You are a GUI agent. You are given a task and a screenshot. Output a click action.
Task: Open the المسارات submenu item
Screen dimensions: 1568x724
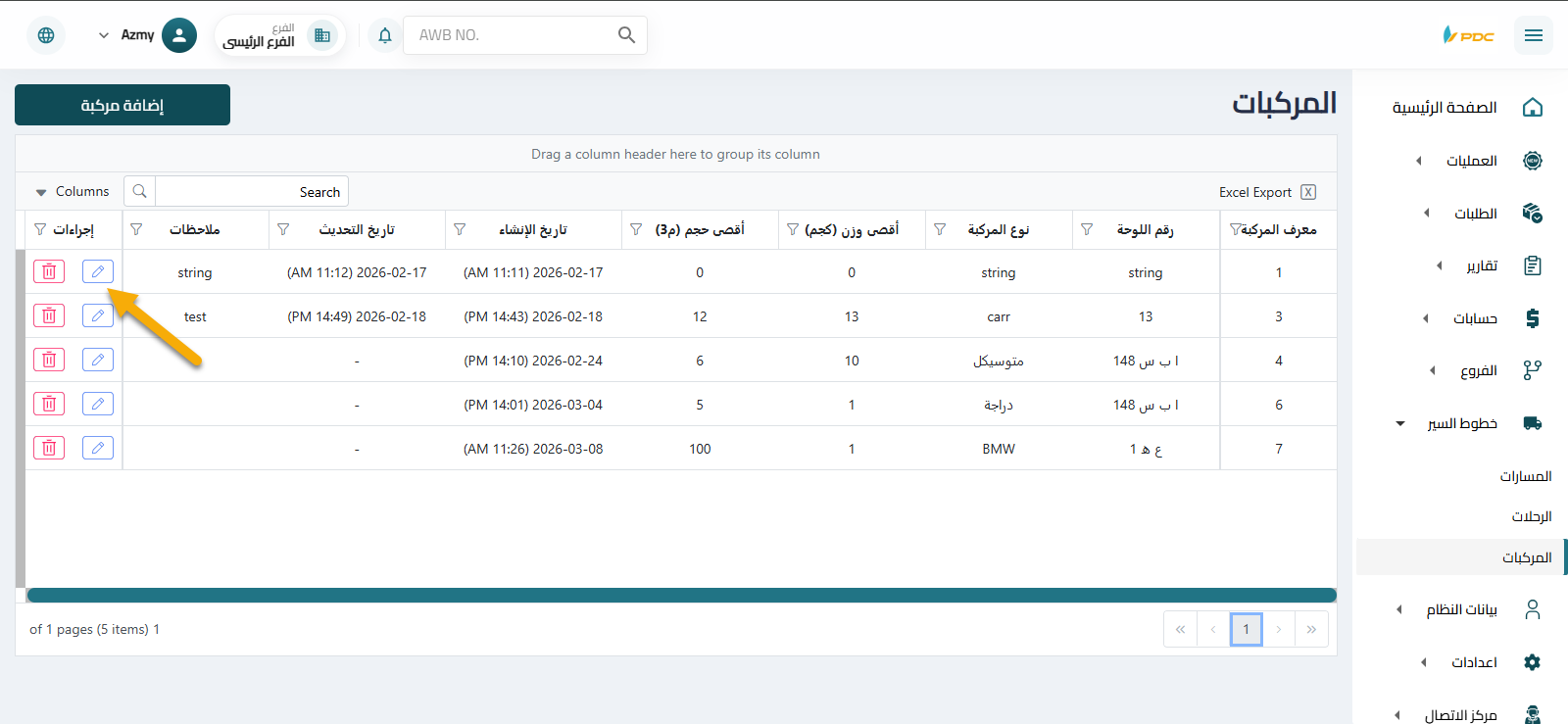point(1526,476)
